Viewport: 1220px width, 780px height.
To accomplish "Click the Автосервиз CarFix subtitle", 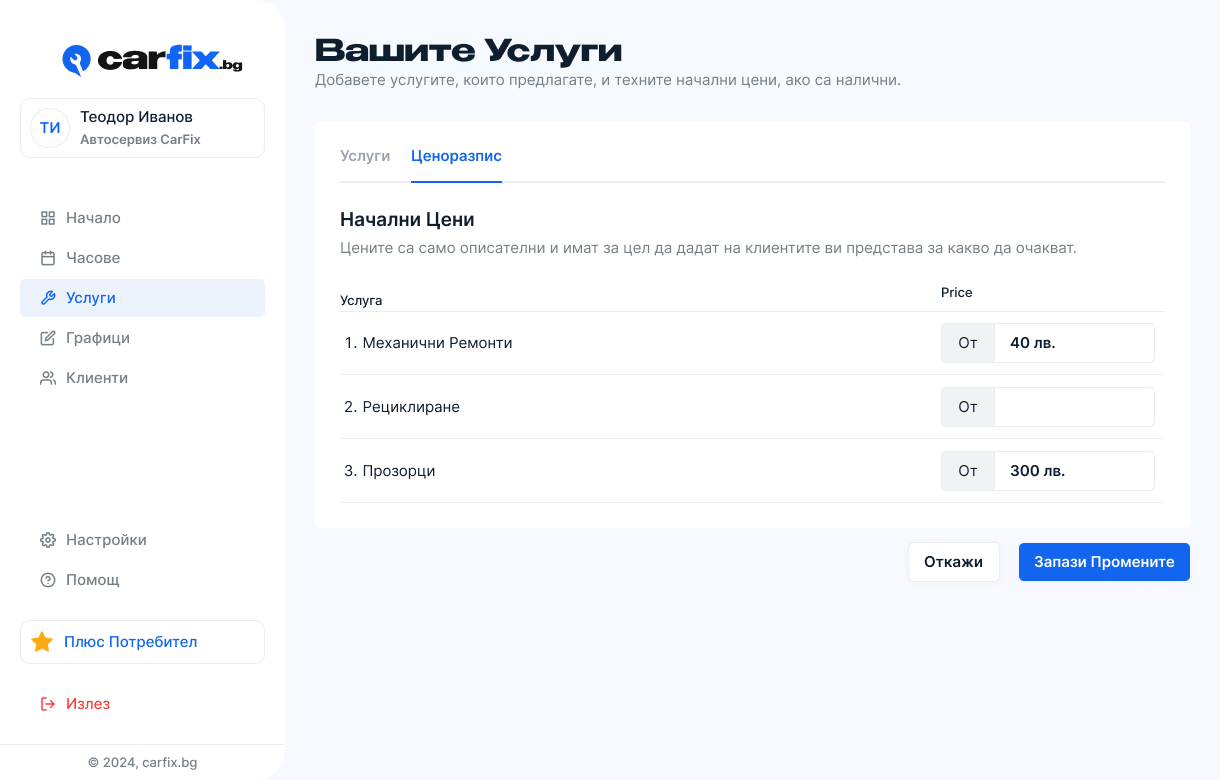I will (140, 140).
